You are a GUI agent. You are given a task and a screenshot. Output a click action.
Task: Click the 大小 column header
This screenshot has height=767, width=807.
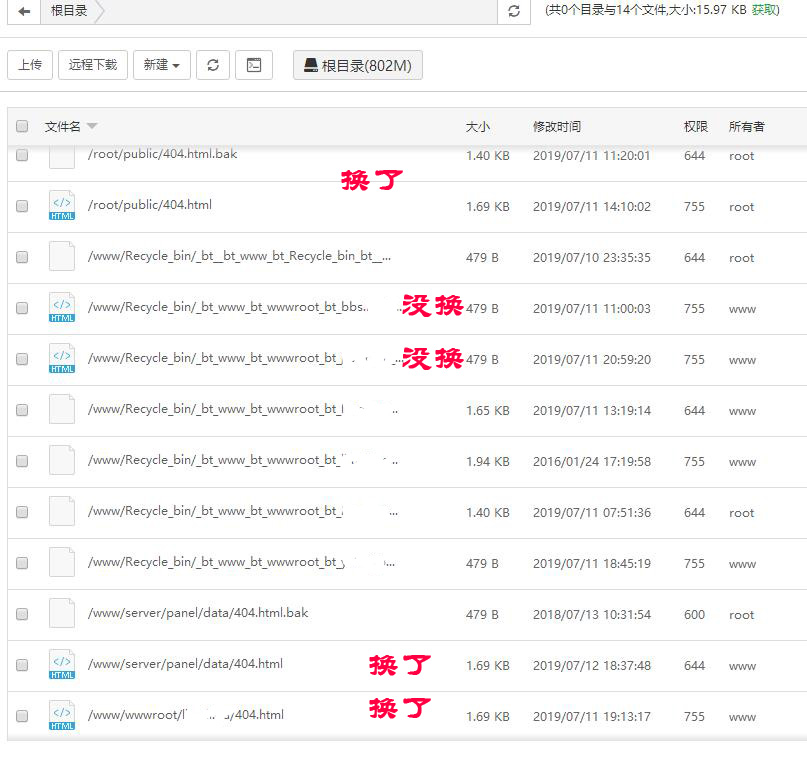(x=477, y=127)
